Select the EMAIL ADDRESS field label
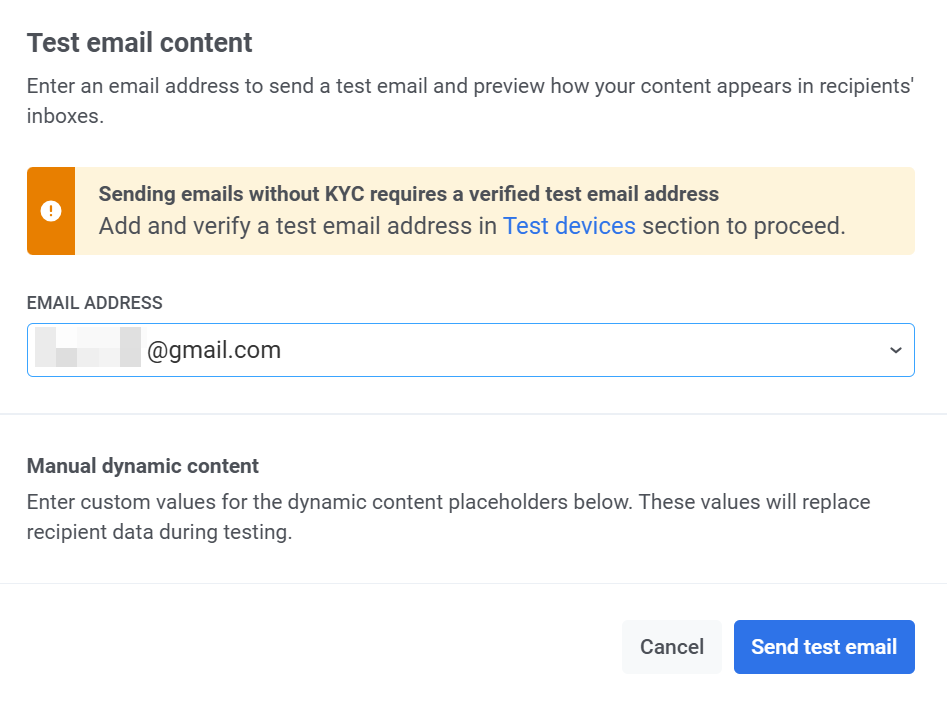Image resolution: width=947 pixels, height=703 pixels. pyautogui.click(x=94, y=303)
